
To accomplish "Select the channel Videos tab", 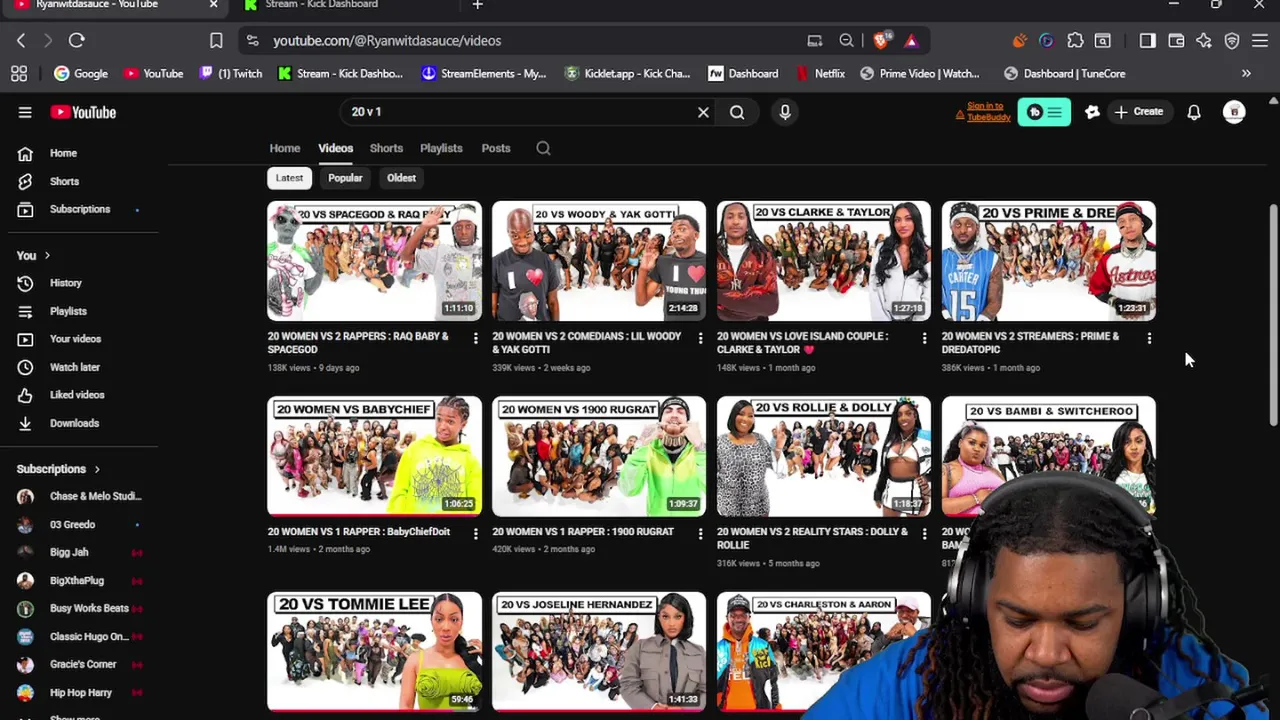I will pos(336,148).
